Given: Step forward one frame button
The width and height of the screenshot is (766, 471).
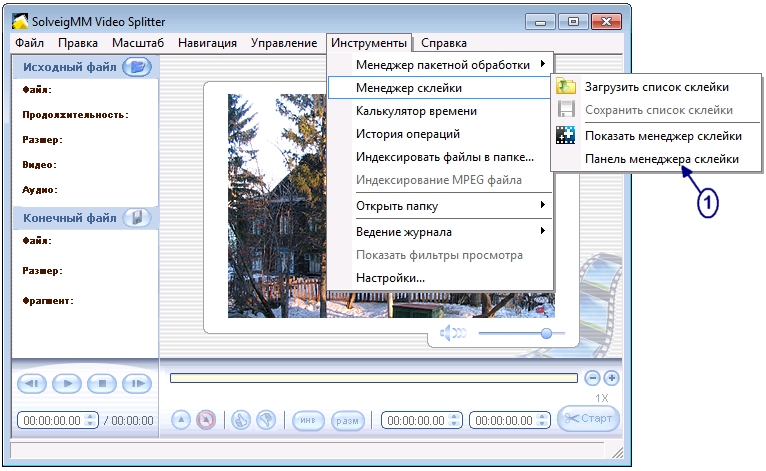Looking at the screenshot, I should tap(137, 384).
